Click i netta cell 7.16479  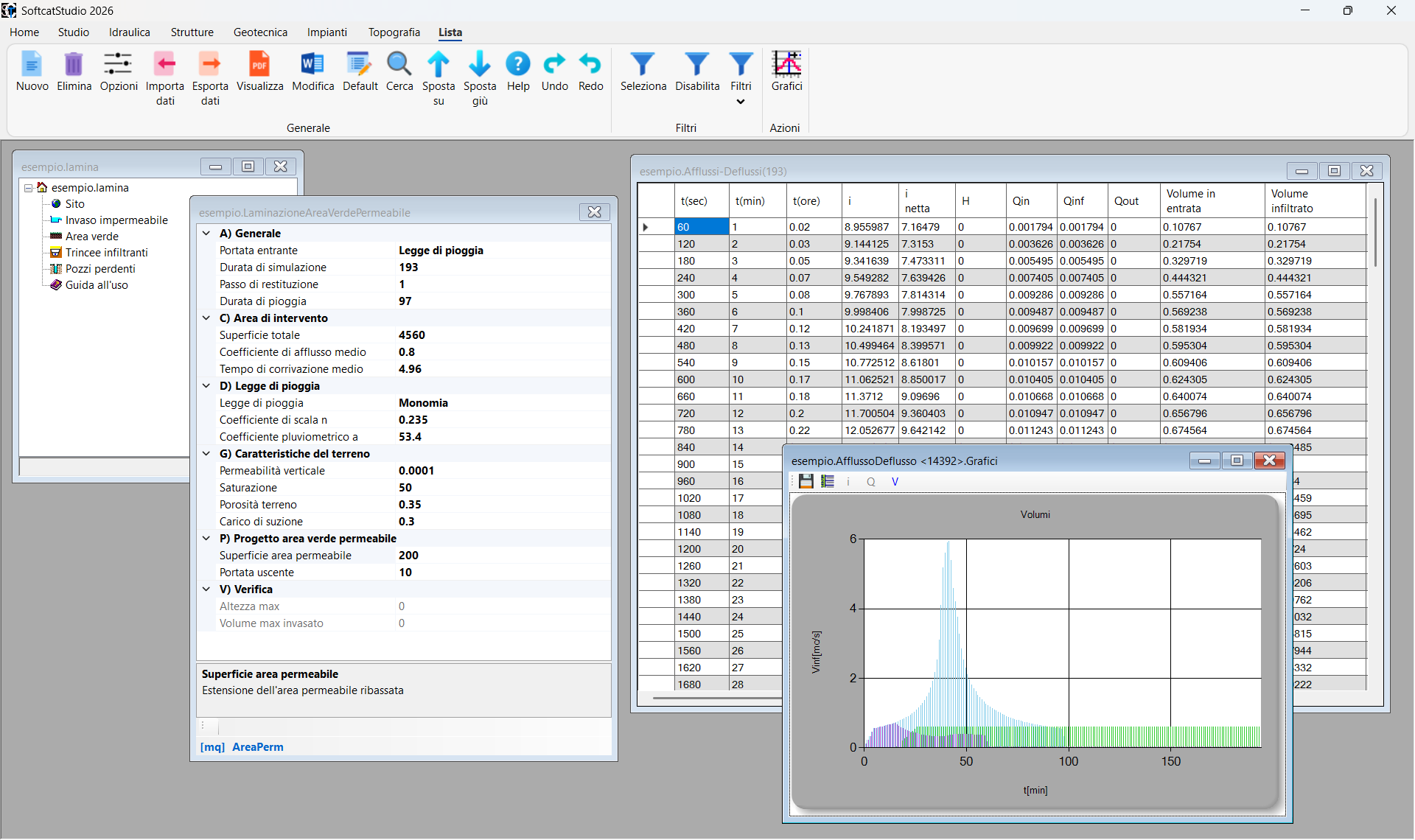[x=926, y=227]
